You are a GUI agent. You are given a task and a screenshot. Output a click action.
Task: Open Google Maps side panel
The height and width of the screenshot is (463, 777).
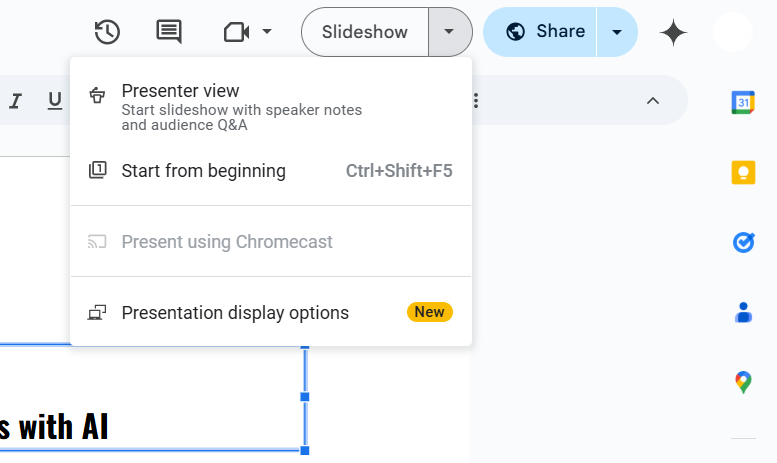pyautogui.click(x=743, y=382)
